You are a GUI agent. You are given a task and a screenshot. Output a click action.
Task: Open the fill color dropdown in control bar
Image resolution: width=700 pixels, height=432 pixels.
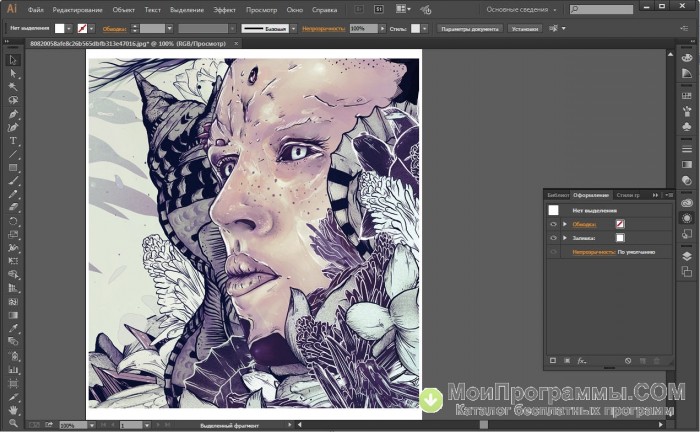click(69, 28)
